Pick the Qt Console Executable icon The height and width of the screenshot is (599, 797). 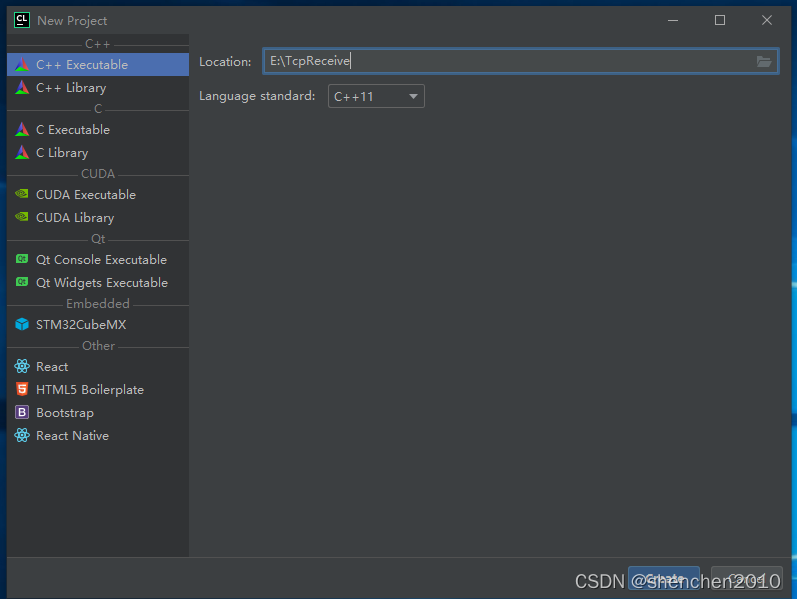[22, 259]
